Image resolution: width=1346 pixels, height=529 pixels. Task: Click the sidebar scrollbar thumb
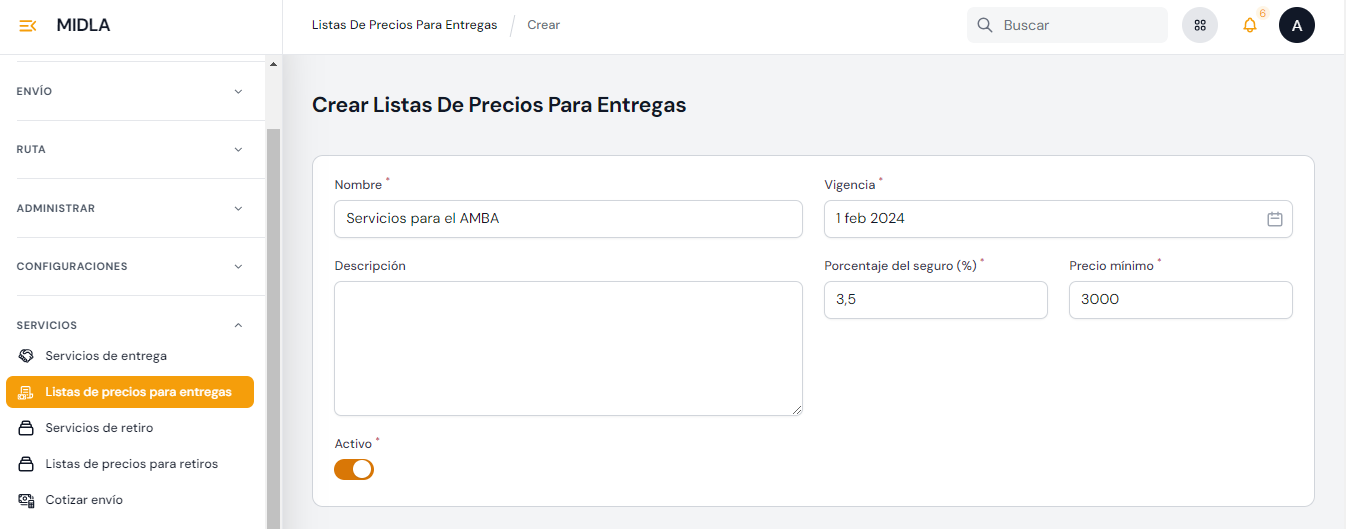pos(274,328)
